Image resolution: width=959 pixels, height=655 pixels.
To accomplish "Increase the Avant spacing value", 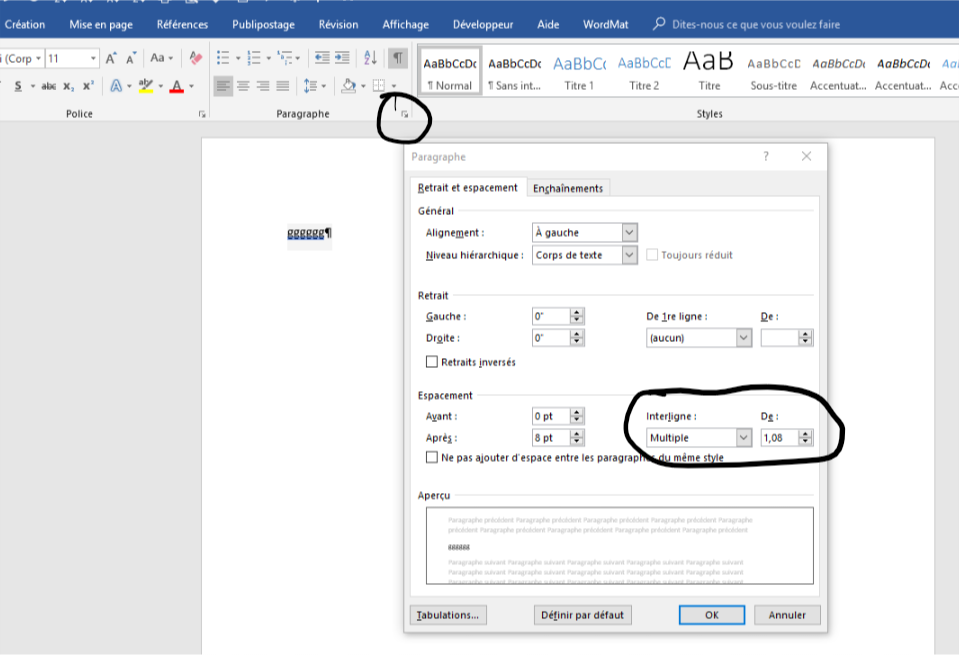I will 577,412.
